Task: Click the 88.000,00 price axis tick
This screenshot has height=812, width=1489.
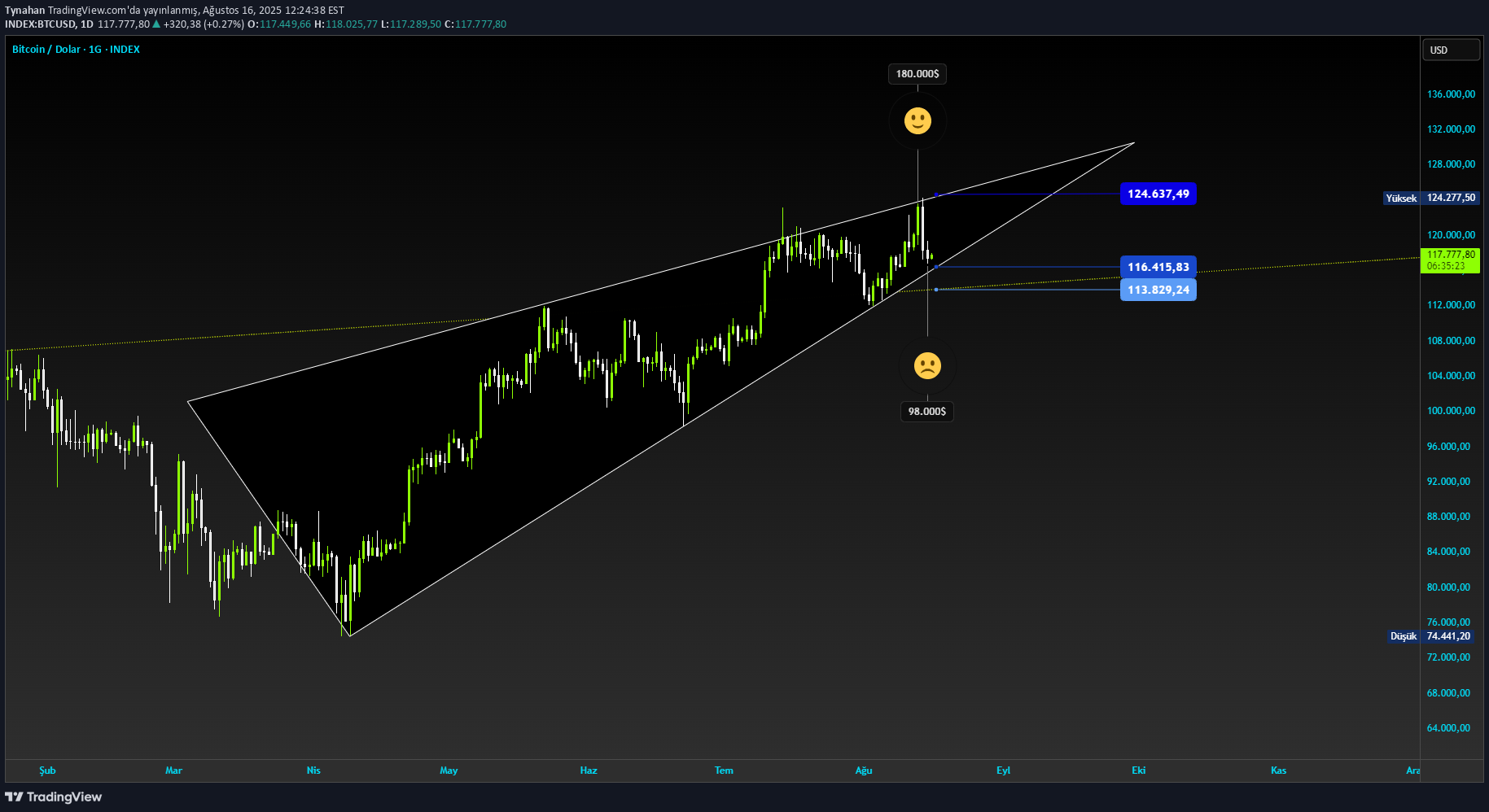Action: point(1448,517)
